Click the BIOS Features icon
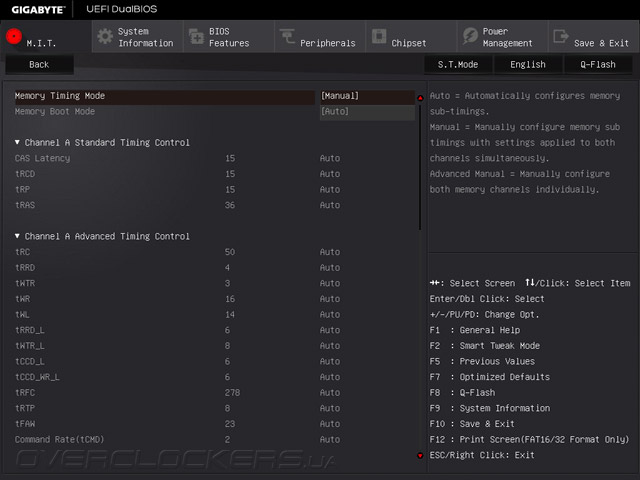640x480 pixels. tap(195, 37)
